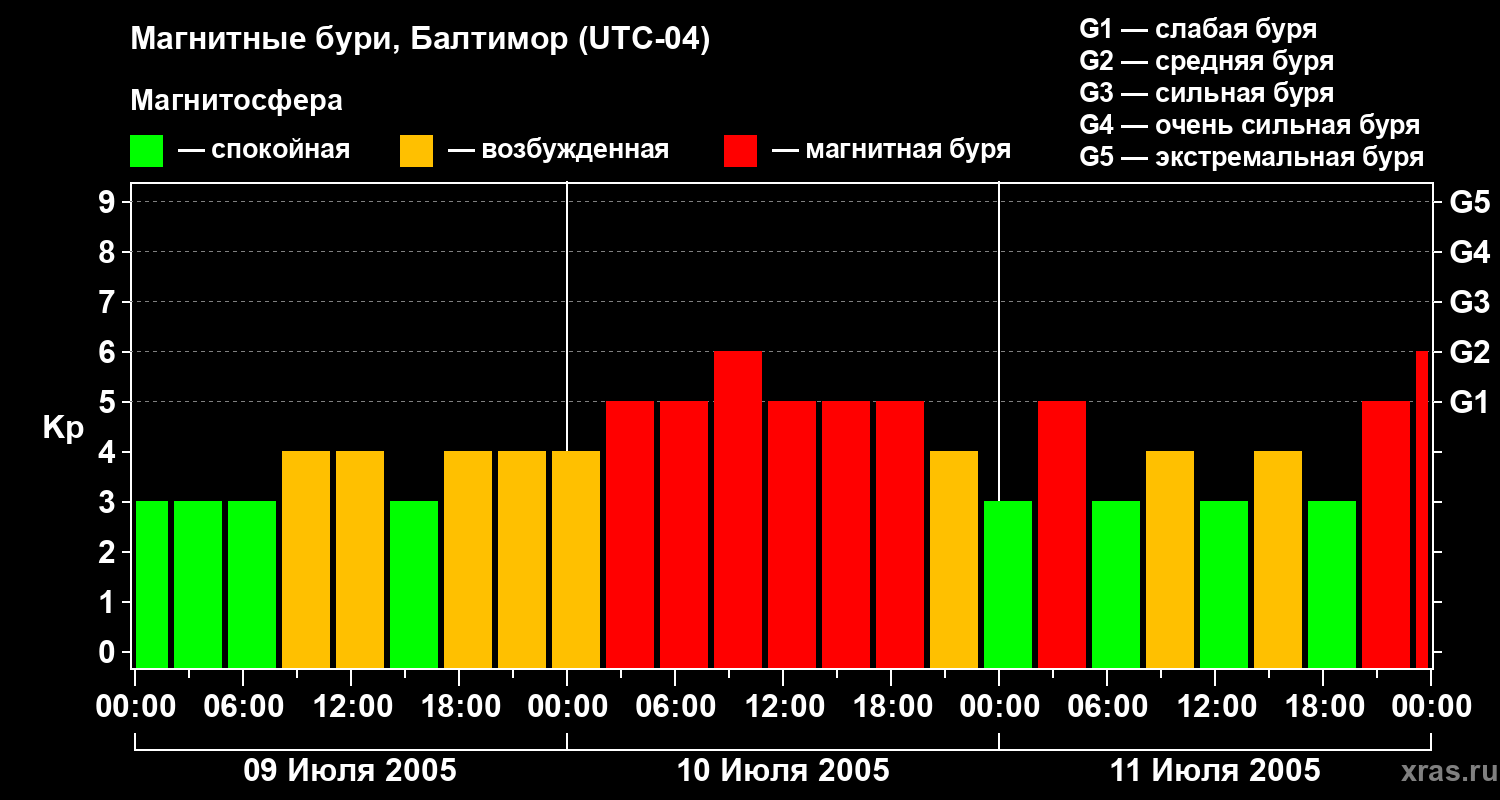Screen dimensions: 1500x800
Task: Click the 'Магнитосфера' legend heading
Action: click(x=236, y=101)
